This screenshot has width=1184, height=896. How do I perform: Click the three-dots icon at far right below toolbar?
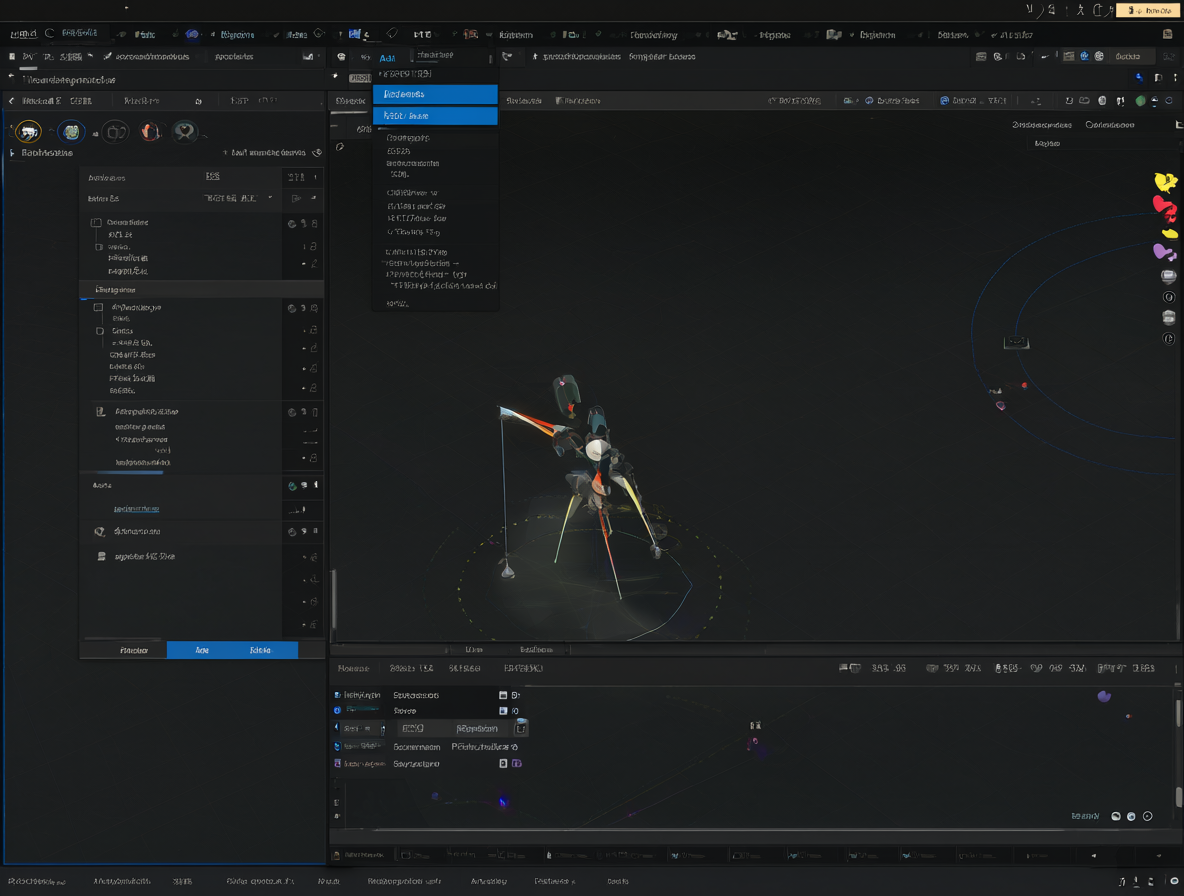[1174, 78]
